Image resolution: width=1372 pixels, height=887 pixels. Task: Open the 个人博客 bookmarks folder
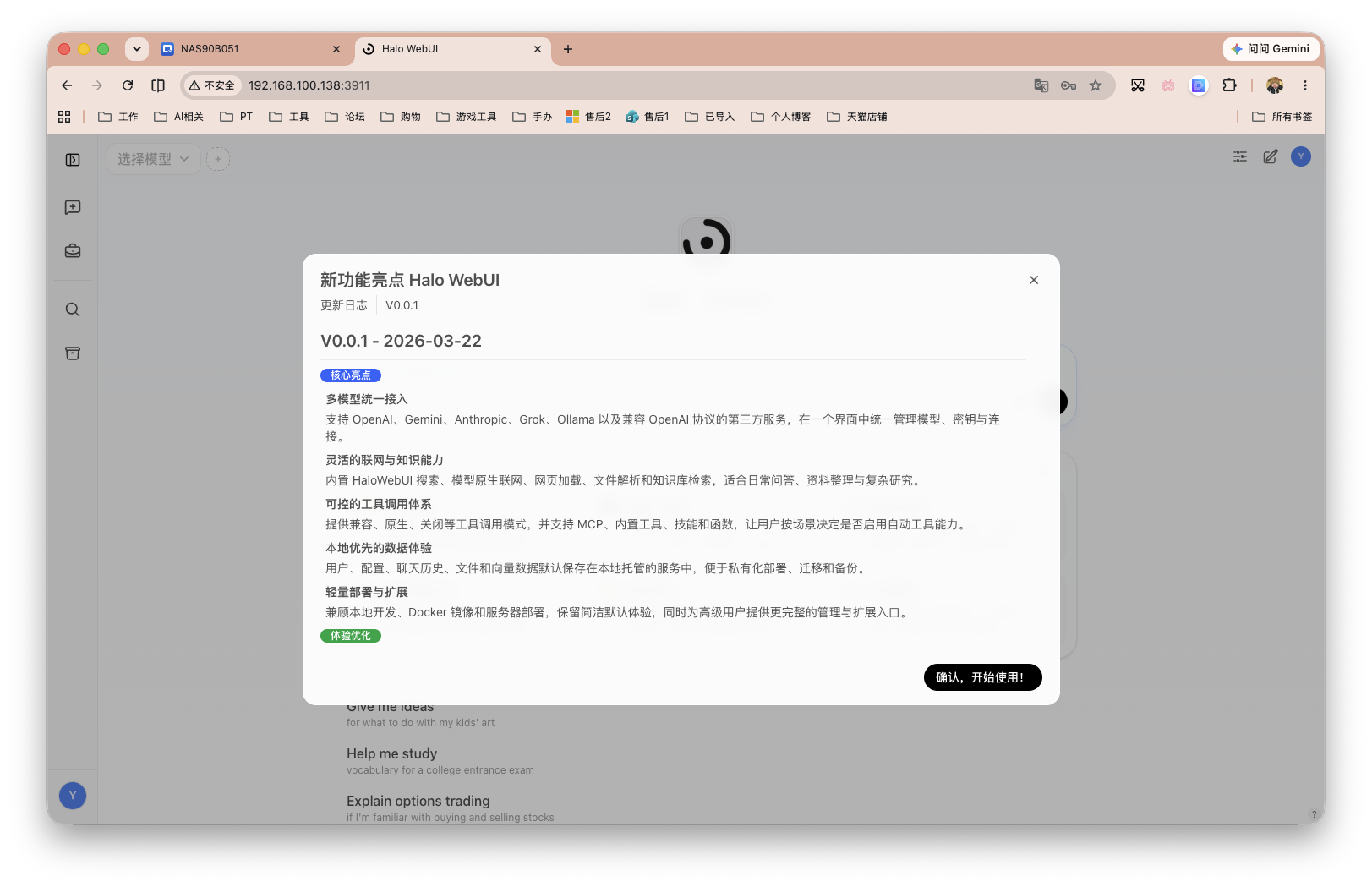pos(781,117)
